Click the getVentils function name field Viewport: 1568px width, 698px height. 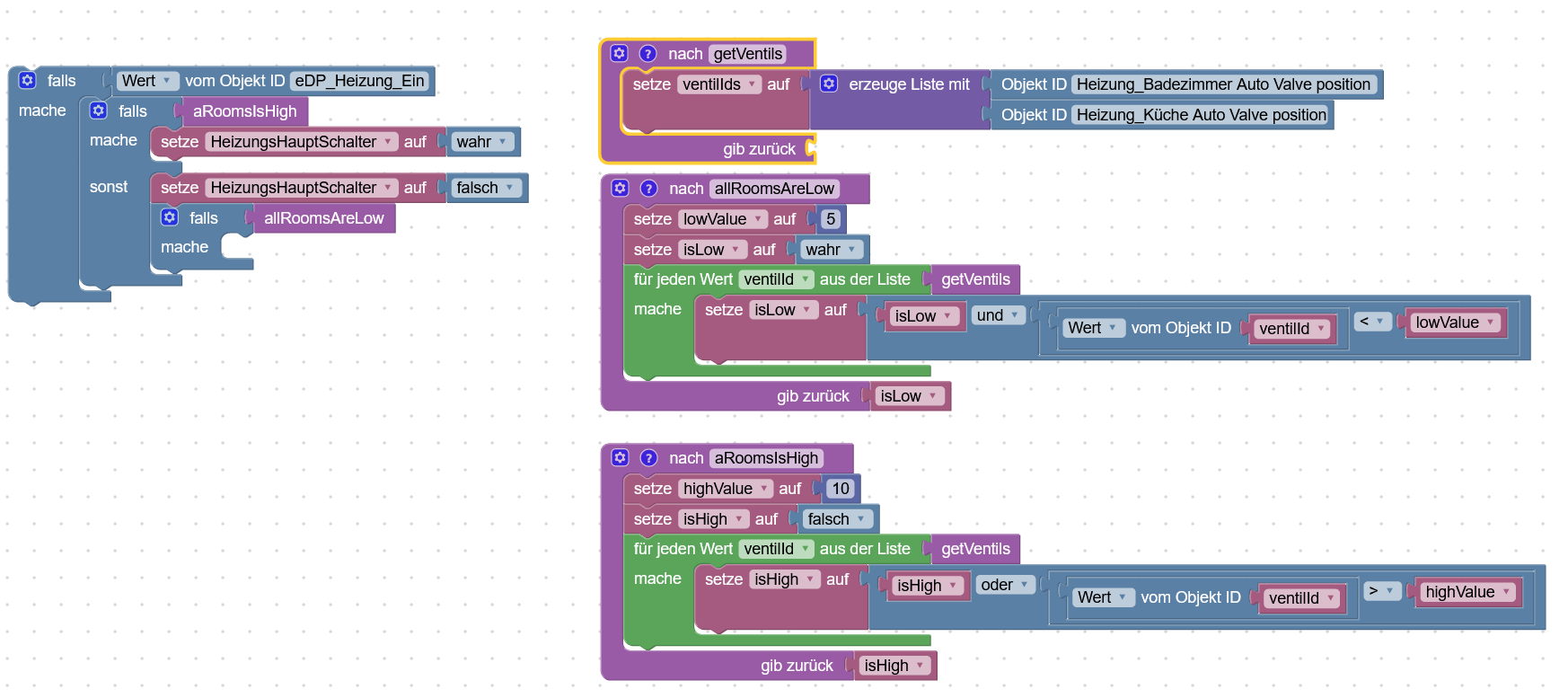coord(748,54)
